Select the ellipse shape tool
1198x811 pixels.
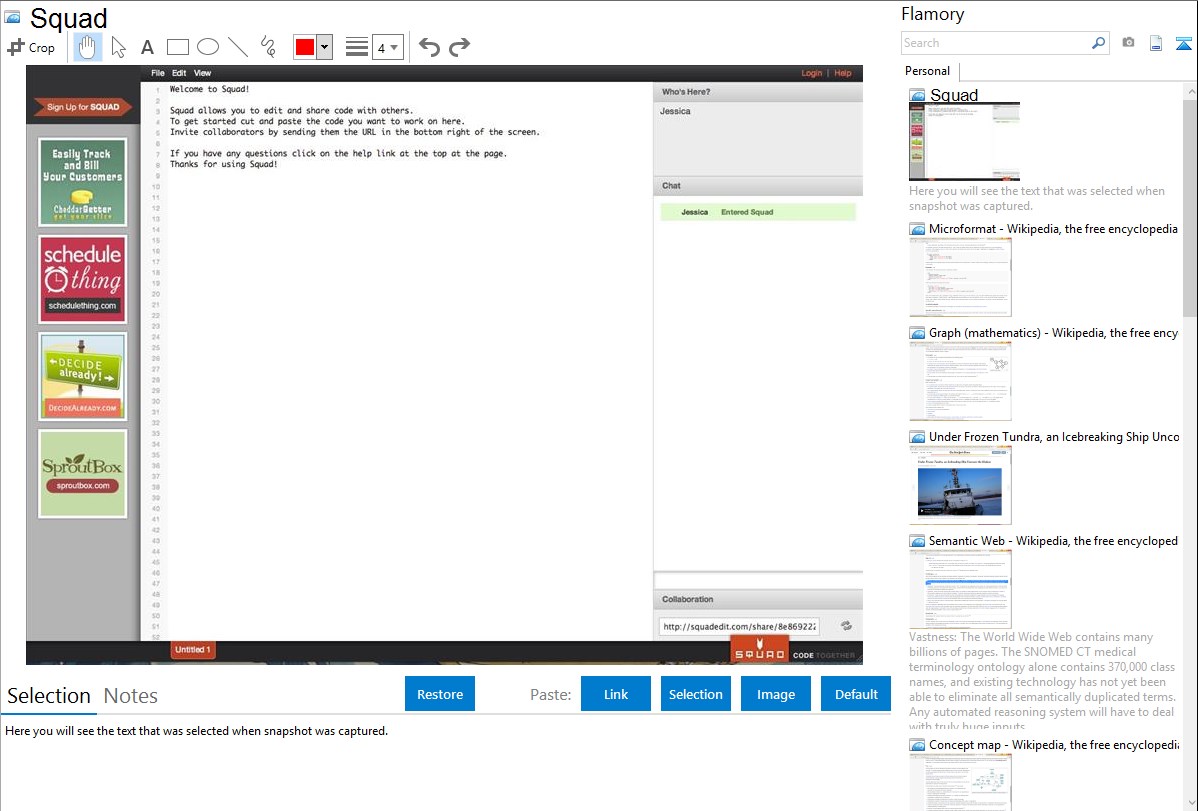pos(208,47)
